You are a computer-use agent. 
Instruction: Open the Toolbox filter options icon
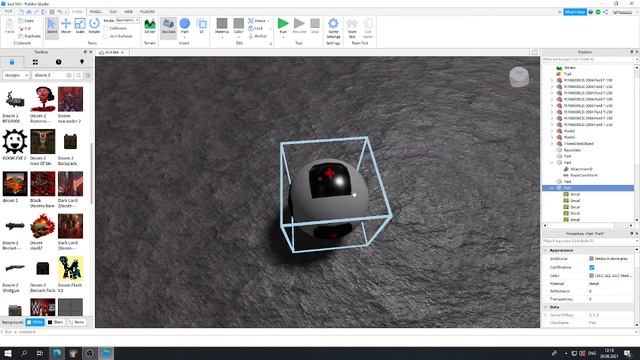coord(88,75)
